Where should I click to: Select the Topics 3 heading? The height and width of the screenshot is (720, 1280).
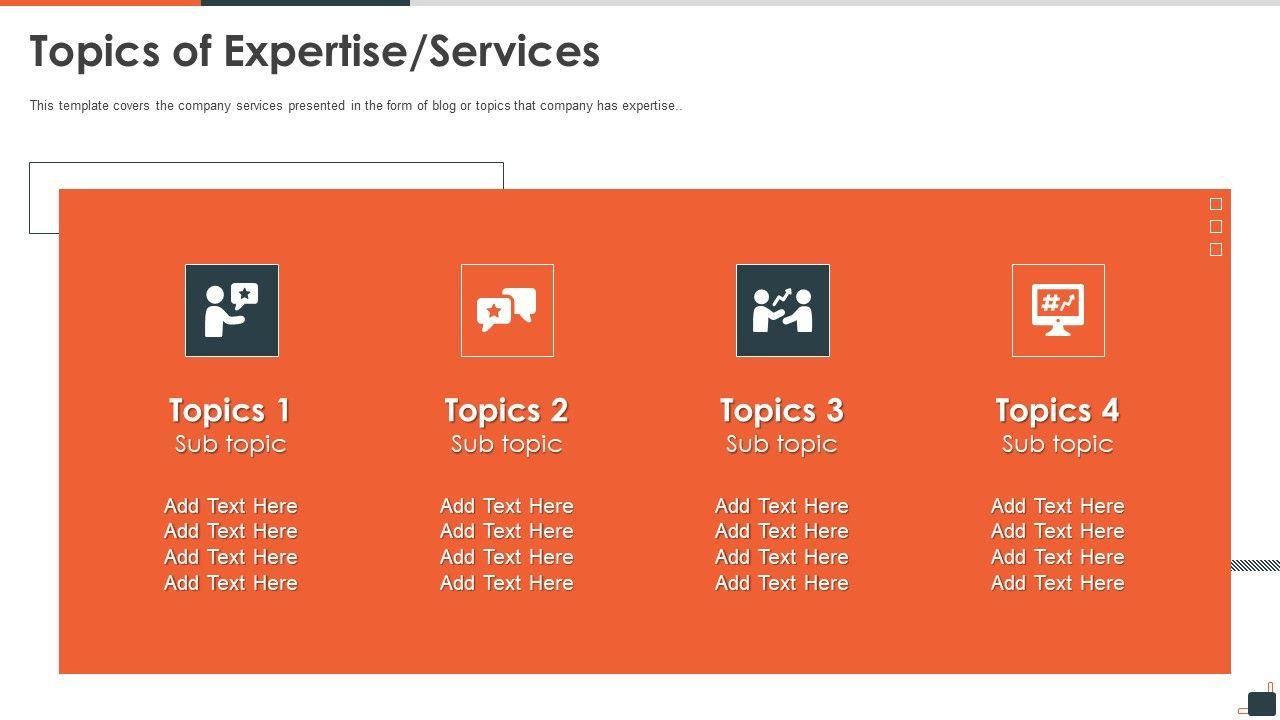(782, 410)
